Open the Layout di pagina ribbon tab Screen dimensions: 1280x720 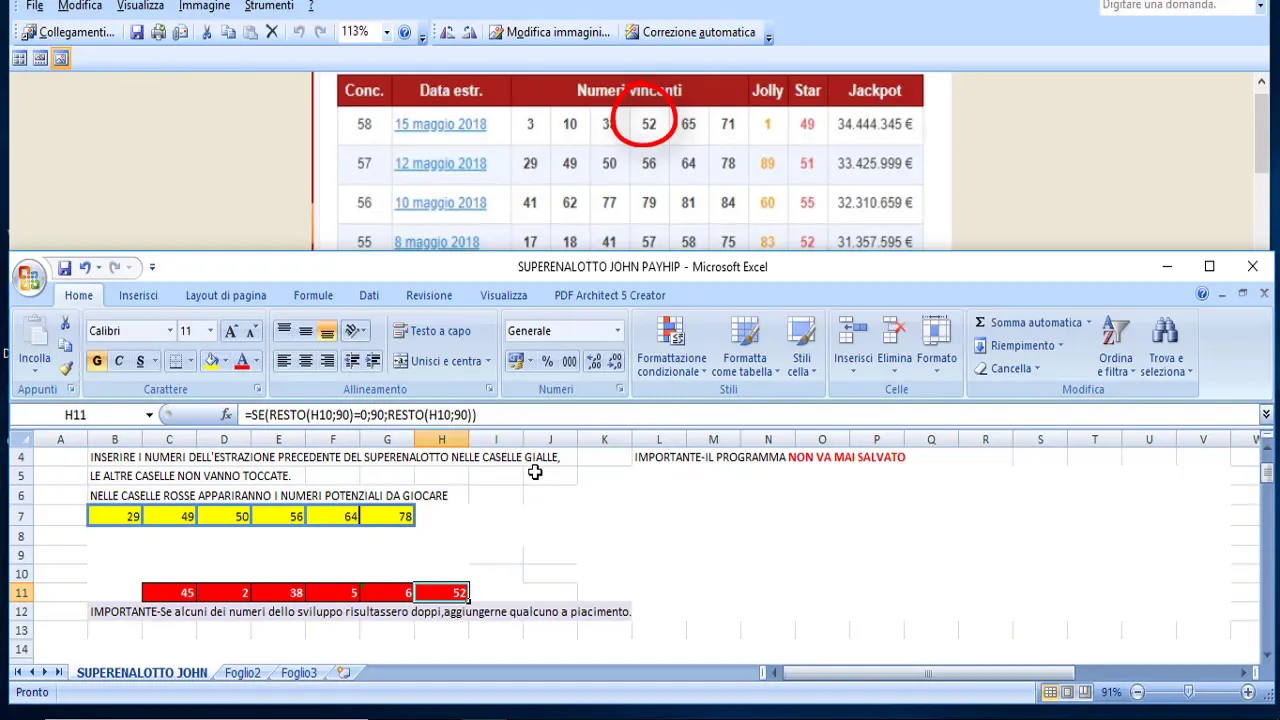click(x=226, y=295)
